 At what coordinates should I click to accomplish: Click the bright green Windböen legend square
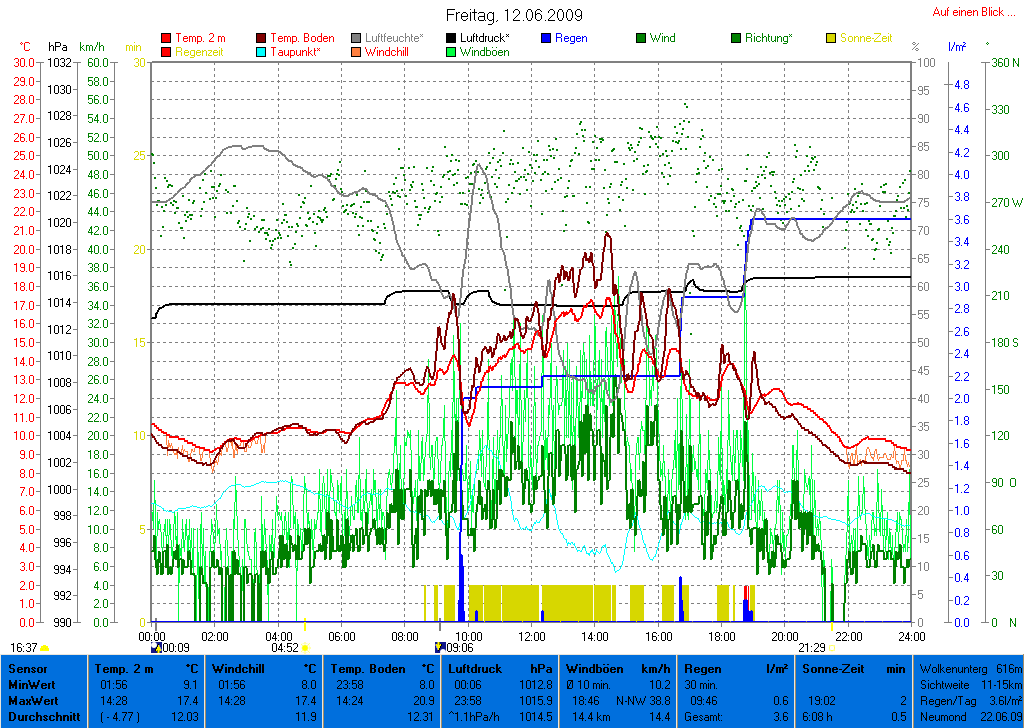tap(452, 52)
